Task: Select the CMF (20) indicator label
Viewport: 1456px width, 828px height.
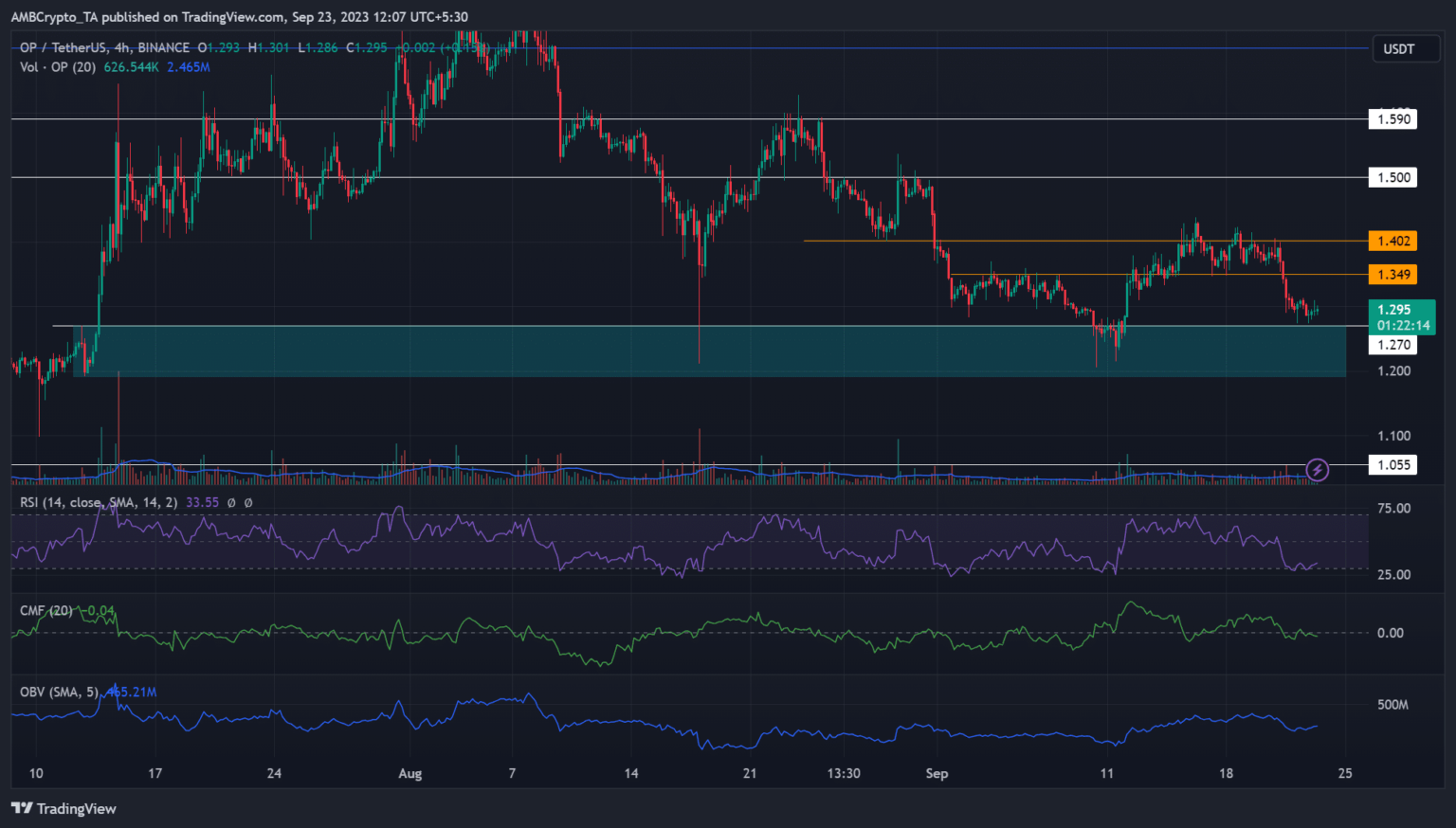Action: 45,611
